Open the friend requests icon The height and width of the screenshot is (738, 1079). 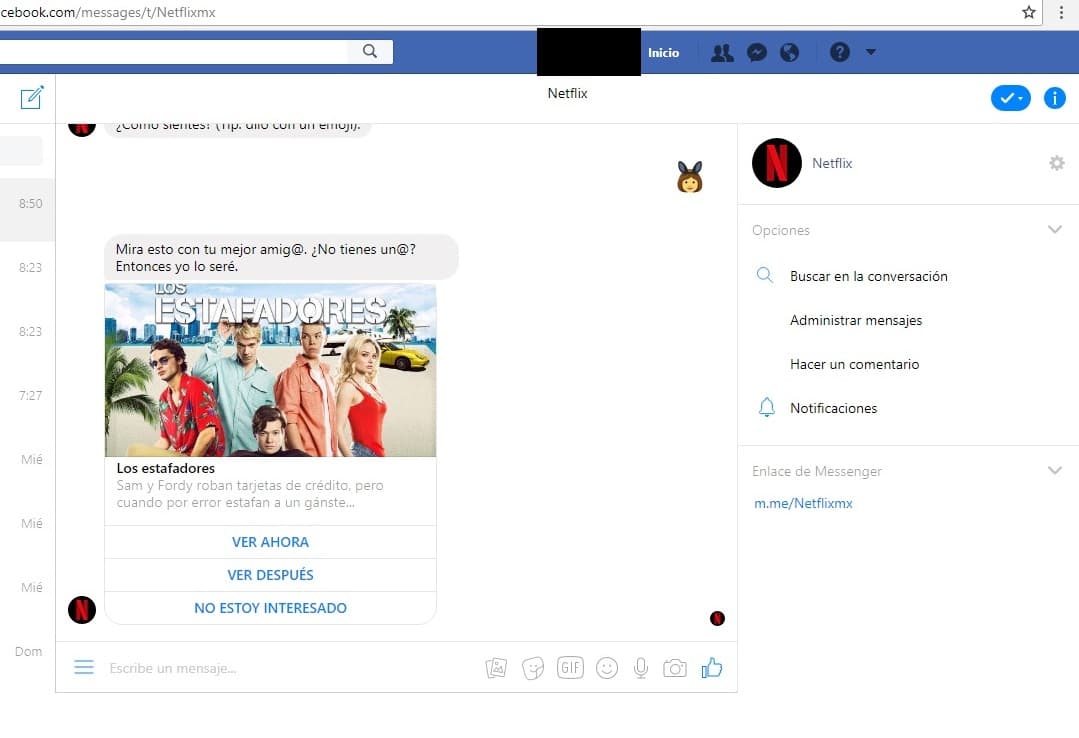(721, 53)
